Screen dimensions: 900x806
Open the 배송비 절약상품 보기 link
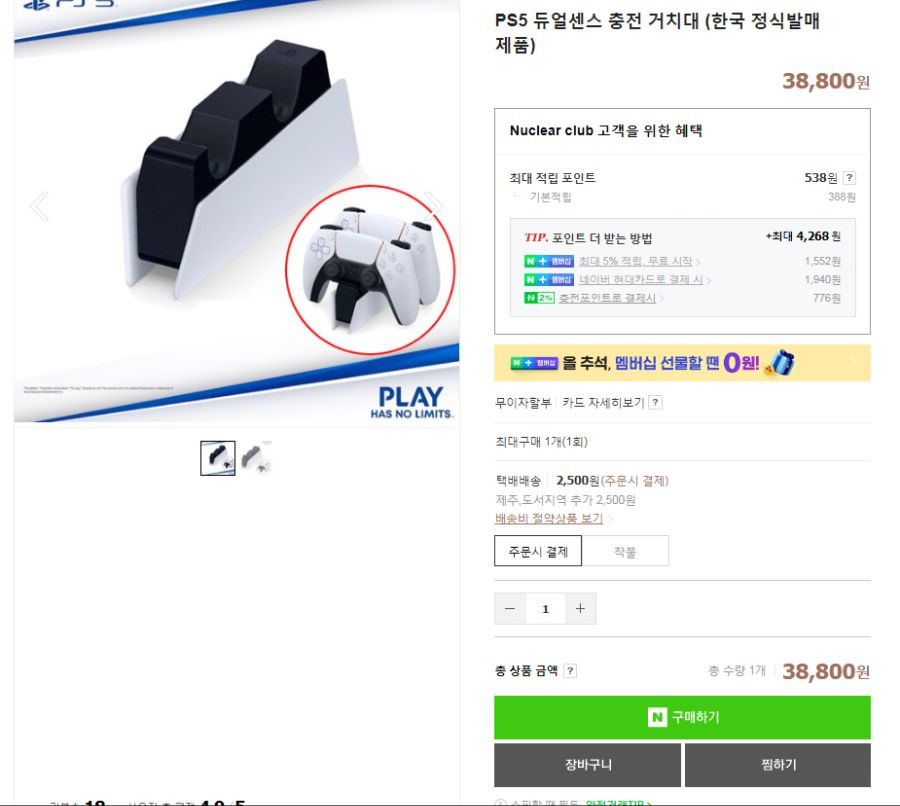pyautogui.click(x=549, y=518)
